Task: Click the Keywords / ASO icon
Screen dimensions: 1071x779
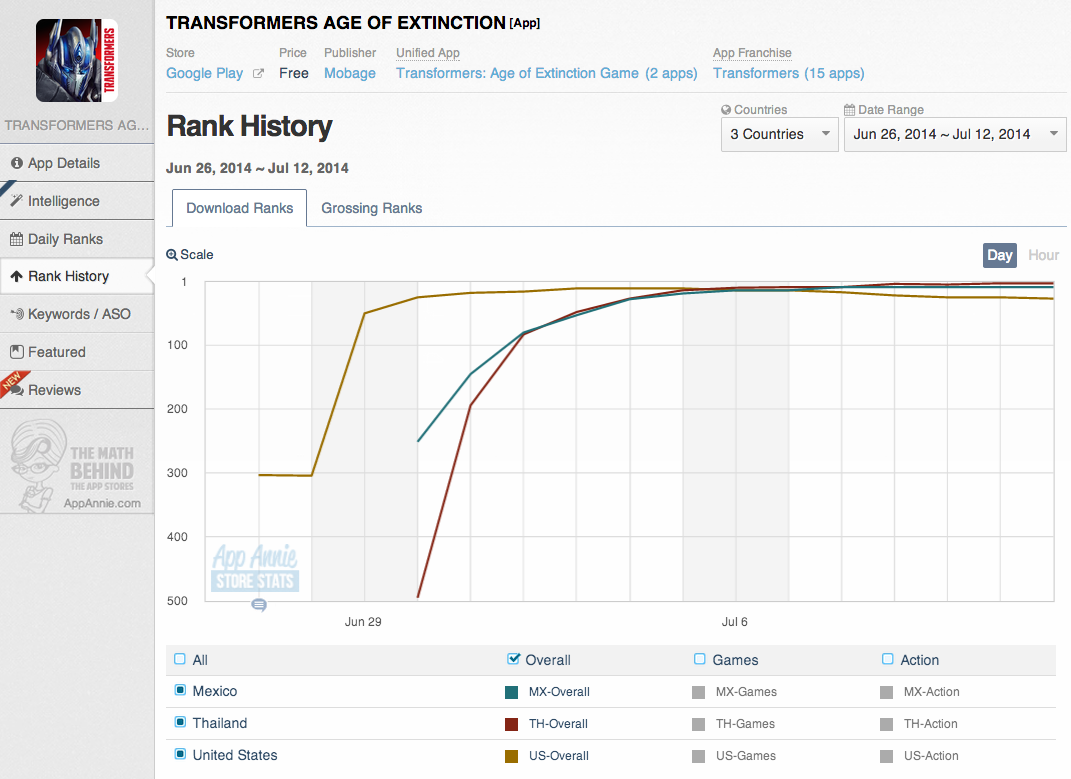Action: (16, 314)
